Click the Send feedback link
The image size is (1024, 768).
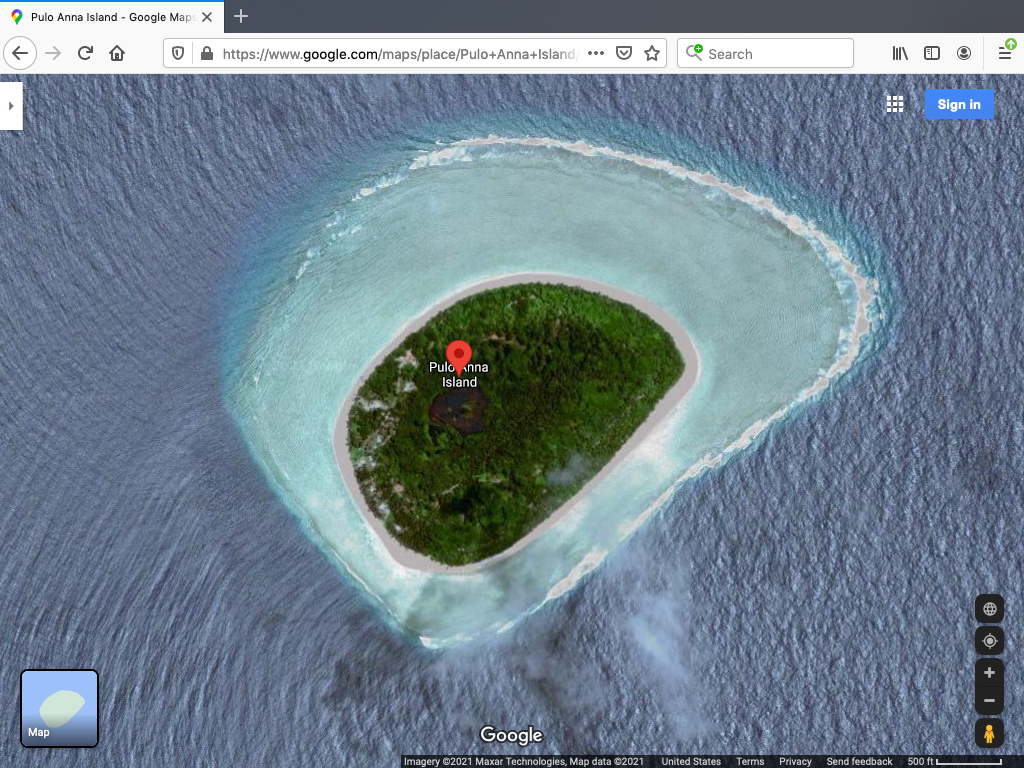[x=859, y=762]
